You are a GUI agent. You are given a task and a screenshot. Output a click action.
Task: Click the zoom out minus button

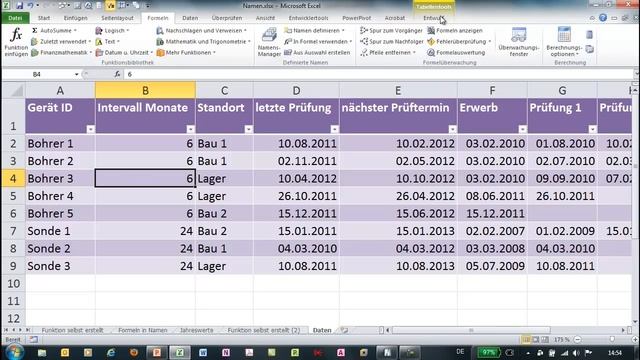click(578, 340)
